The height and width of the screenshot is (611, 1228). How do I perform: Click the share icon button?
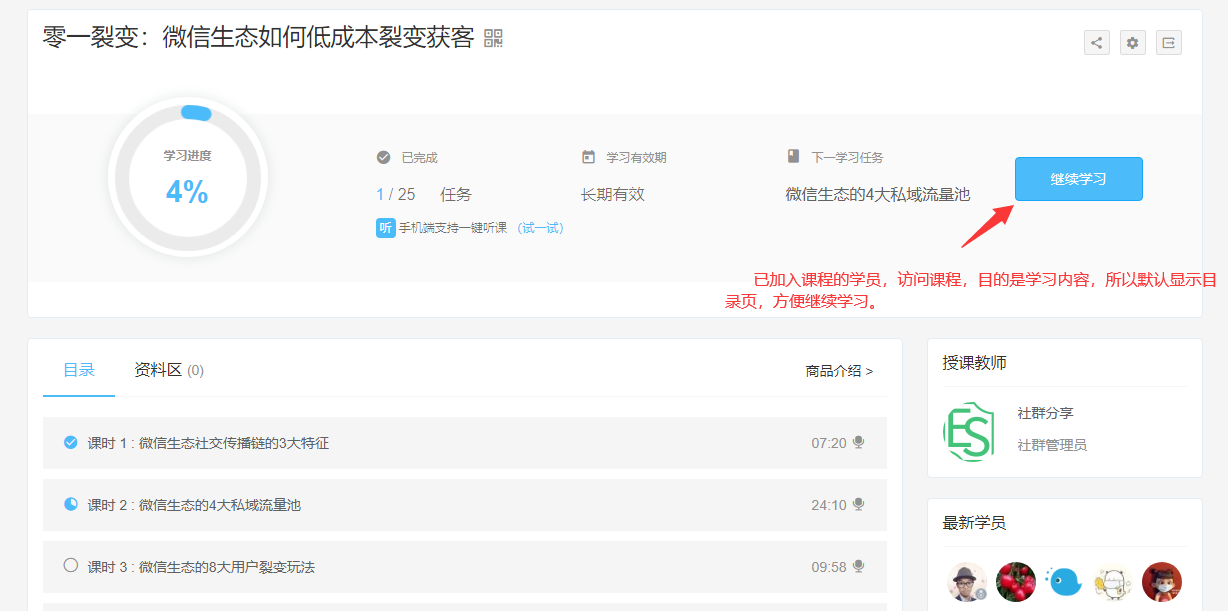coord(1097,43)
